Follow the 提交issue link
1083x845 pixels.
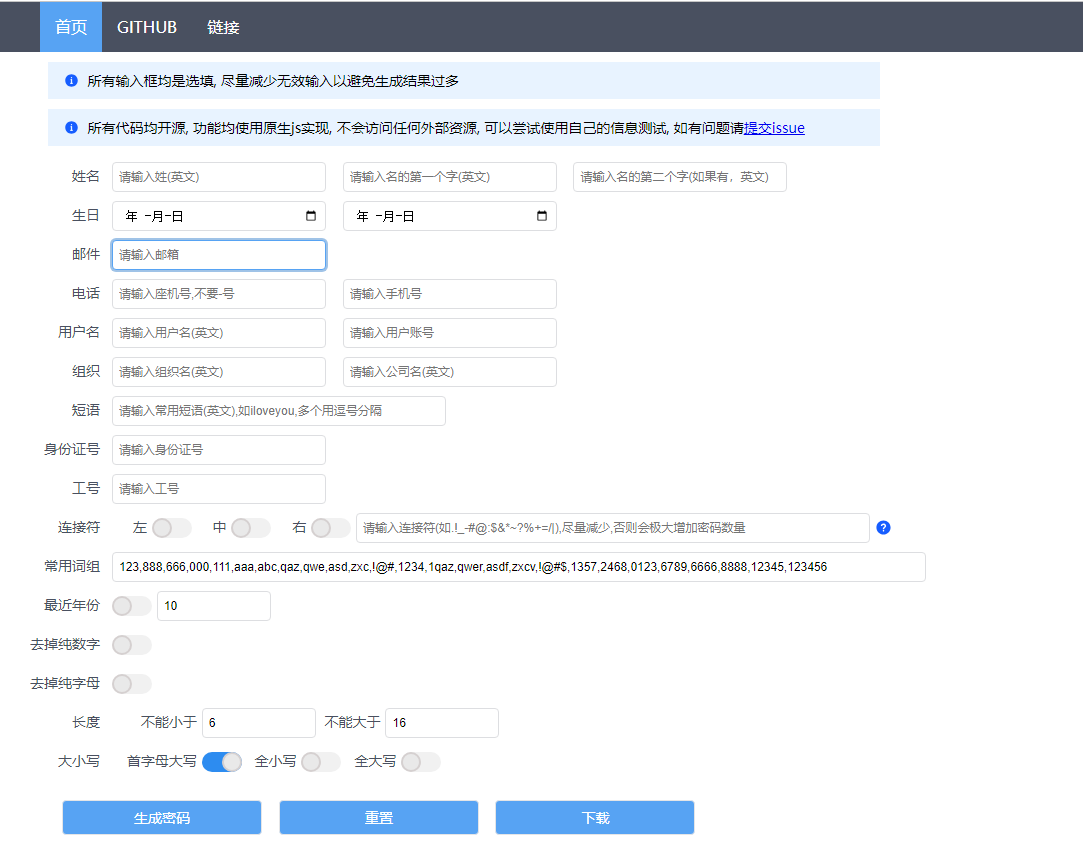pyautogui.click(x=774, y=128)
